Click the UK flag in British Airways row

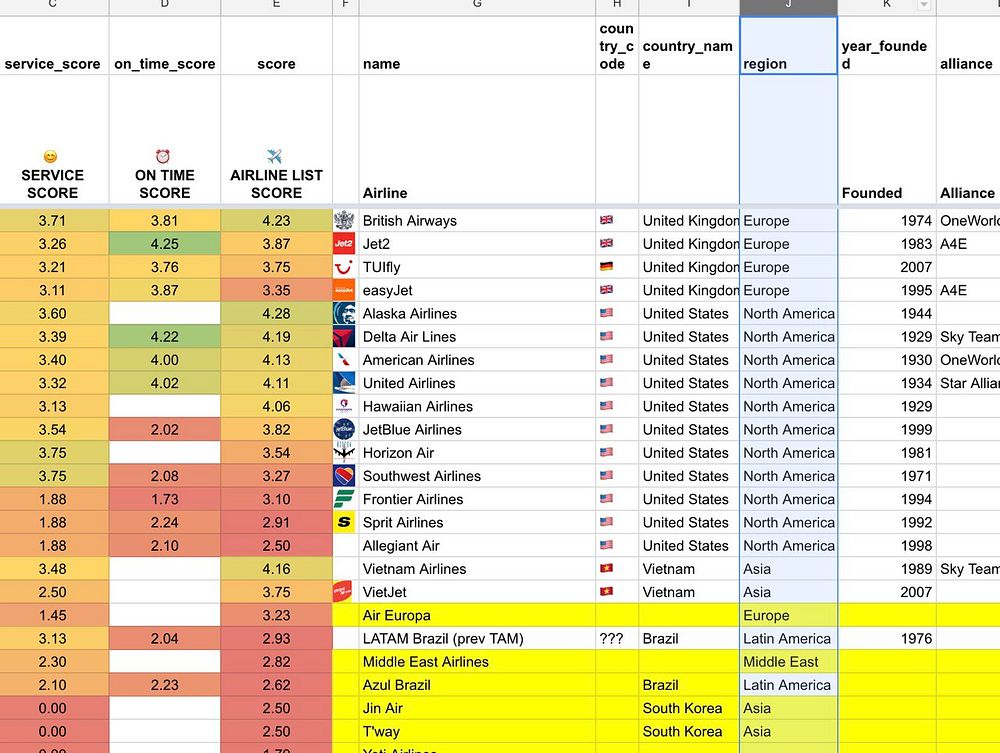pyautogui.click(x=607, y=220)
